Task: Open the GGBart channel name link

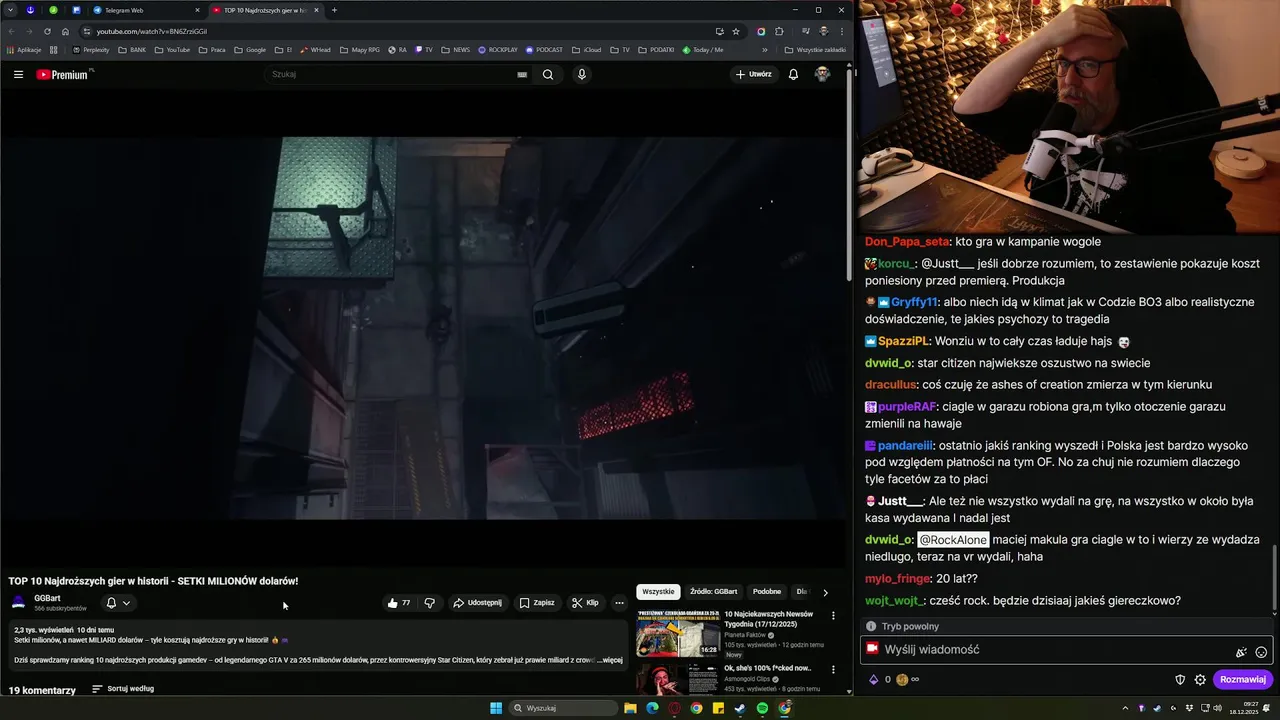Action: [x=47, y=598]
